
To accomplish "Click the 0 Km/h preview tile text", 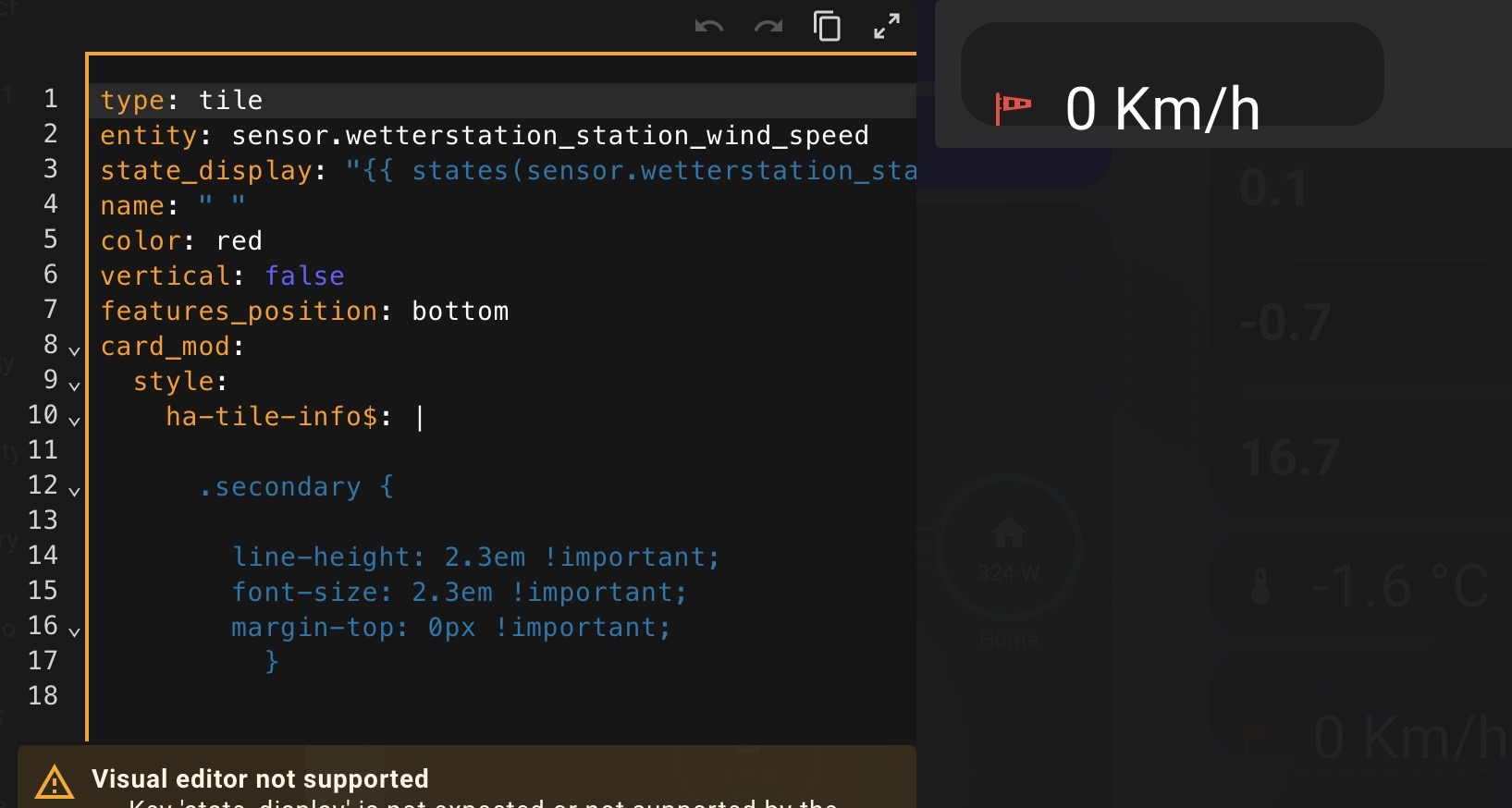I will (x=1162, y=109).
